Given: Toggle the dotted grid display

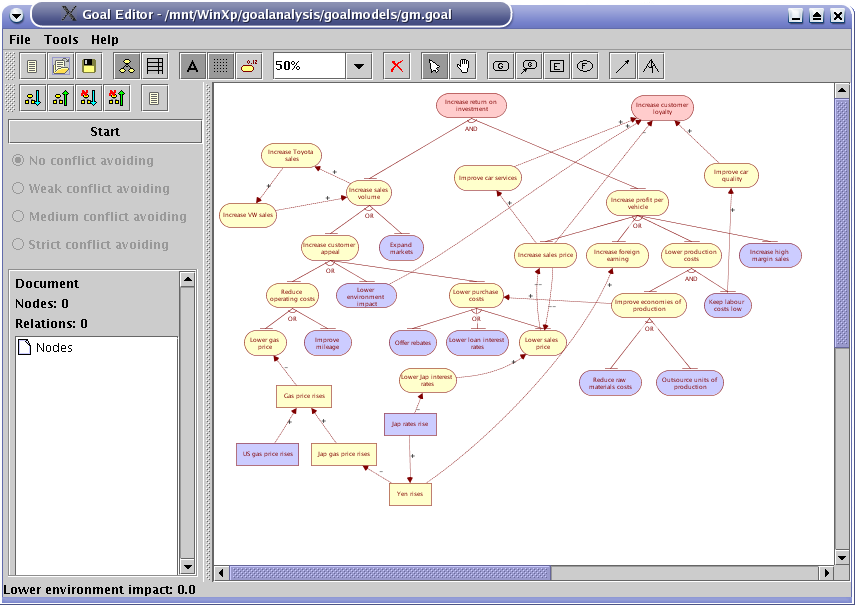Looking at the screenshot, I should pos(220,66).
